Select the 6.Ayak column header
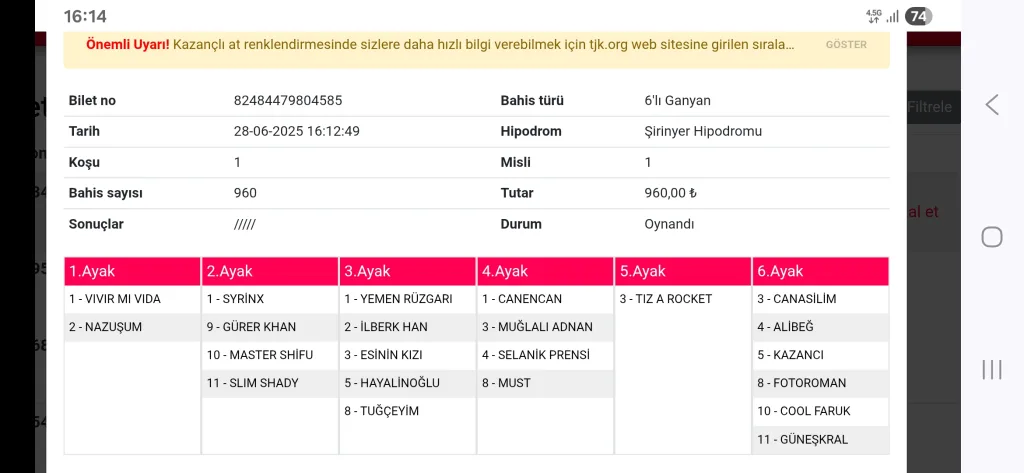The image size is (1024, 473). (821, 271)
